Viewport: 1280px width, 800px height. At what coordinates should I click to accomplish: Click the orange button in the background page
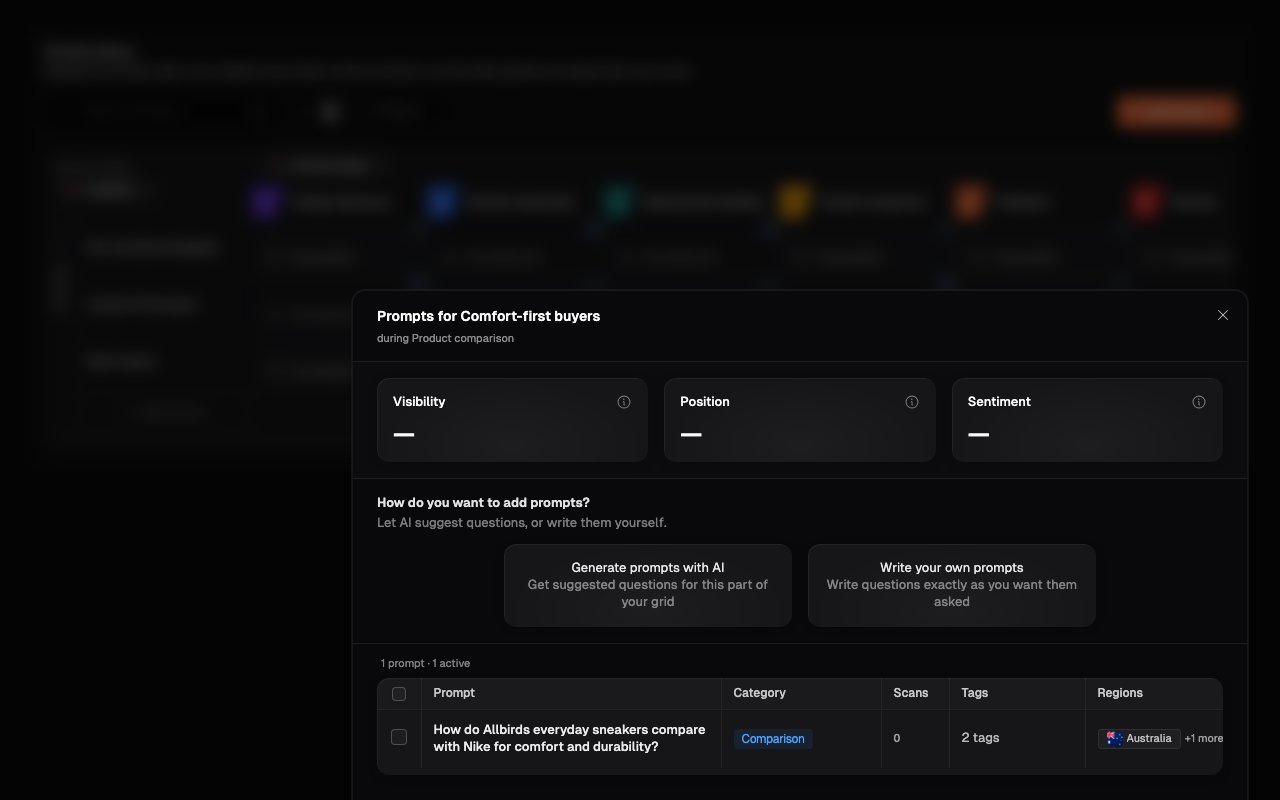pos(1176,111)
